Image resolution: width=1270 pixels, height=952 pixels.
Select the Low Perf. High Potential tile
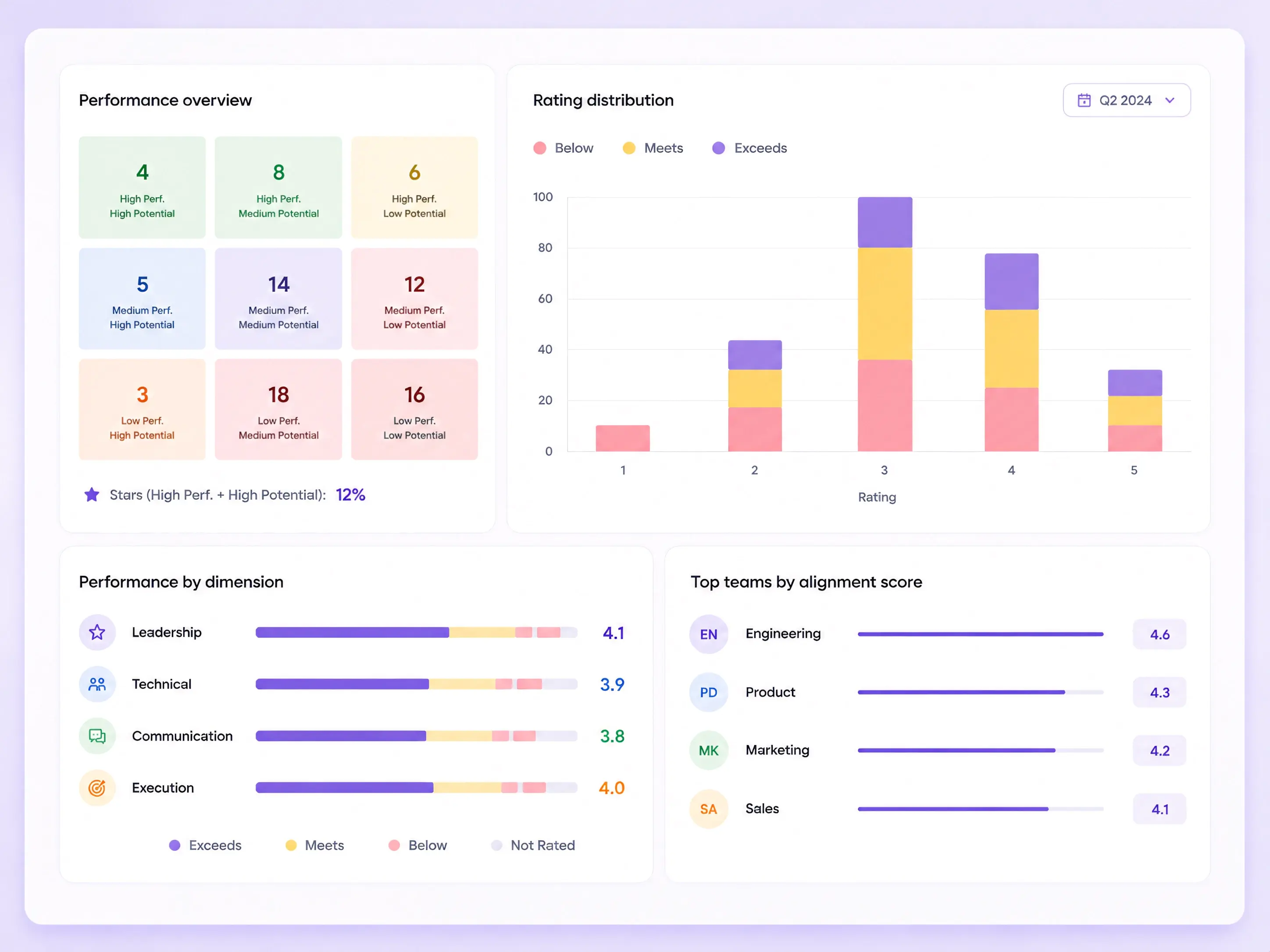(142, 409)
